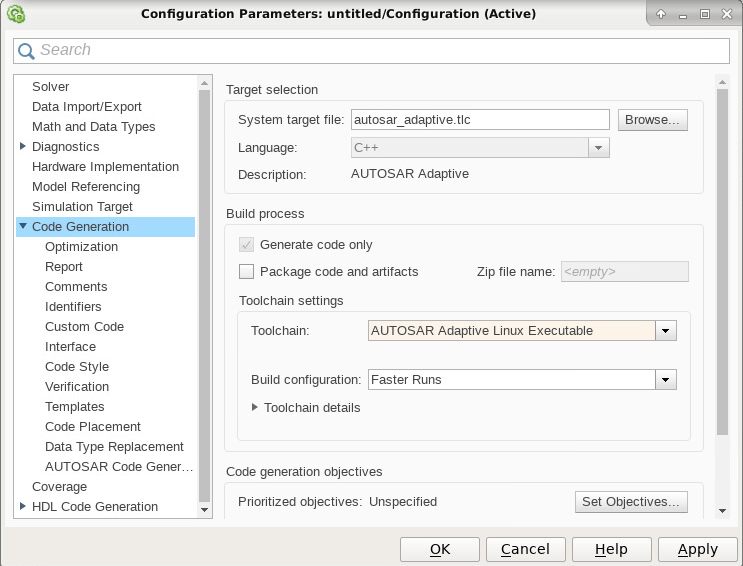Browse for a system target file
Image resolution: width=743 pixels, height=566 pixels.
pos(652,120)
